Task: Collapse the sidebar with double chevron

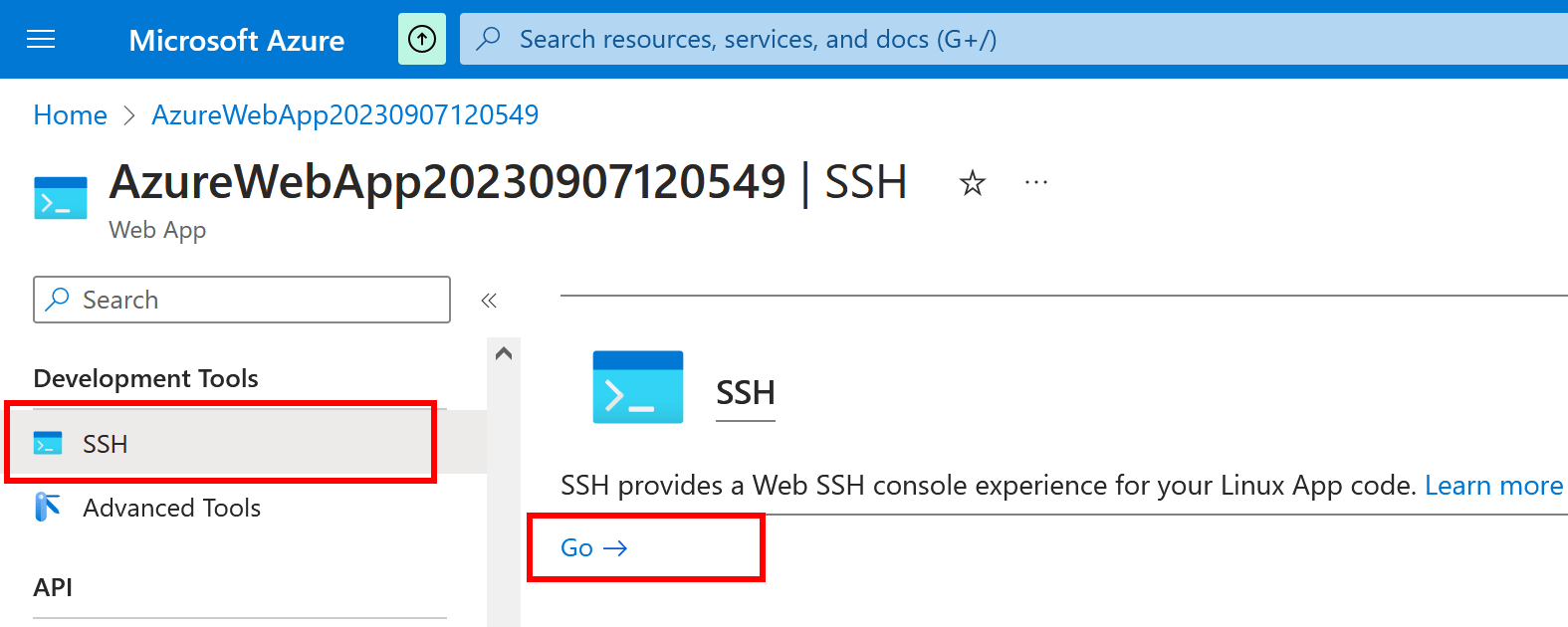Action: click(489, 301)
